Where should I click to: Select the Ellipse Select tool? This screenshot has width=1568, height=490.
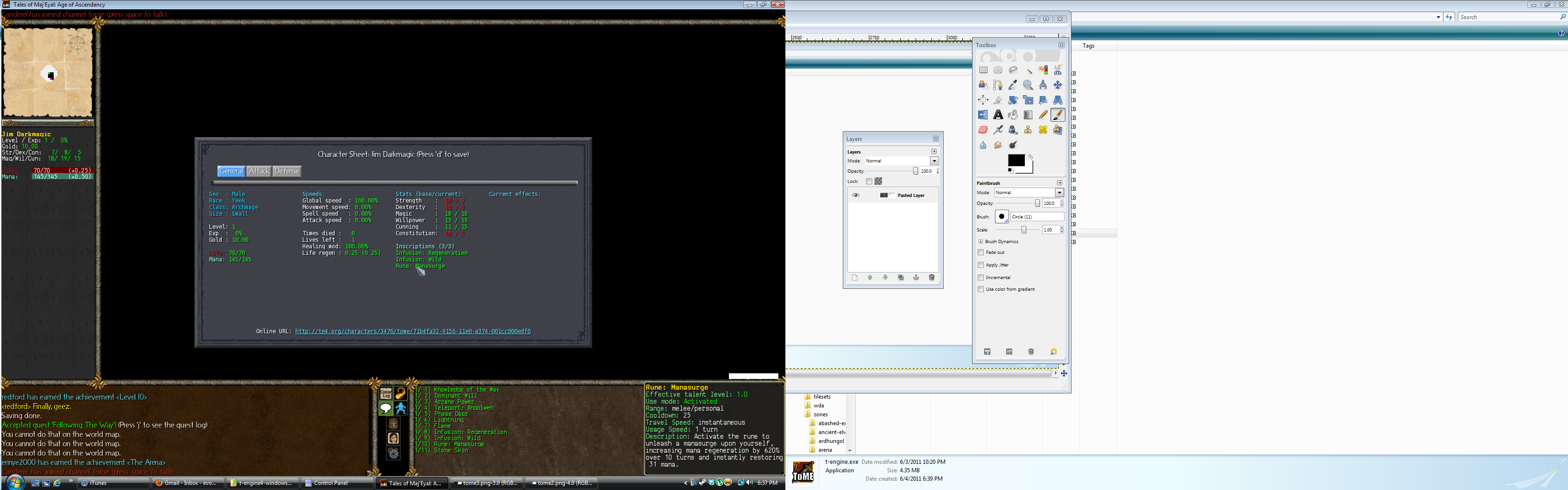[998, 70]
